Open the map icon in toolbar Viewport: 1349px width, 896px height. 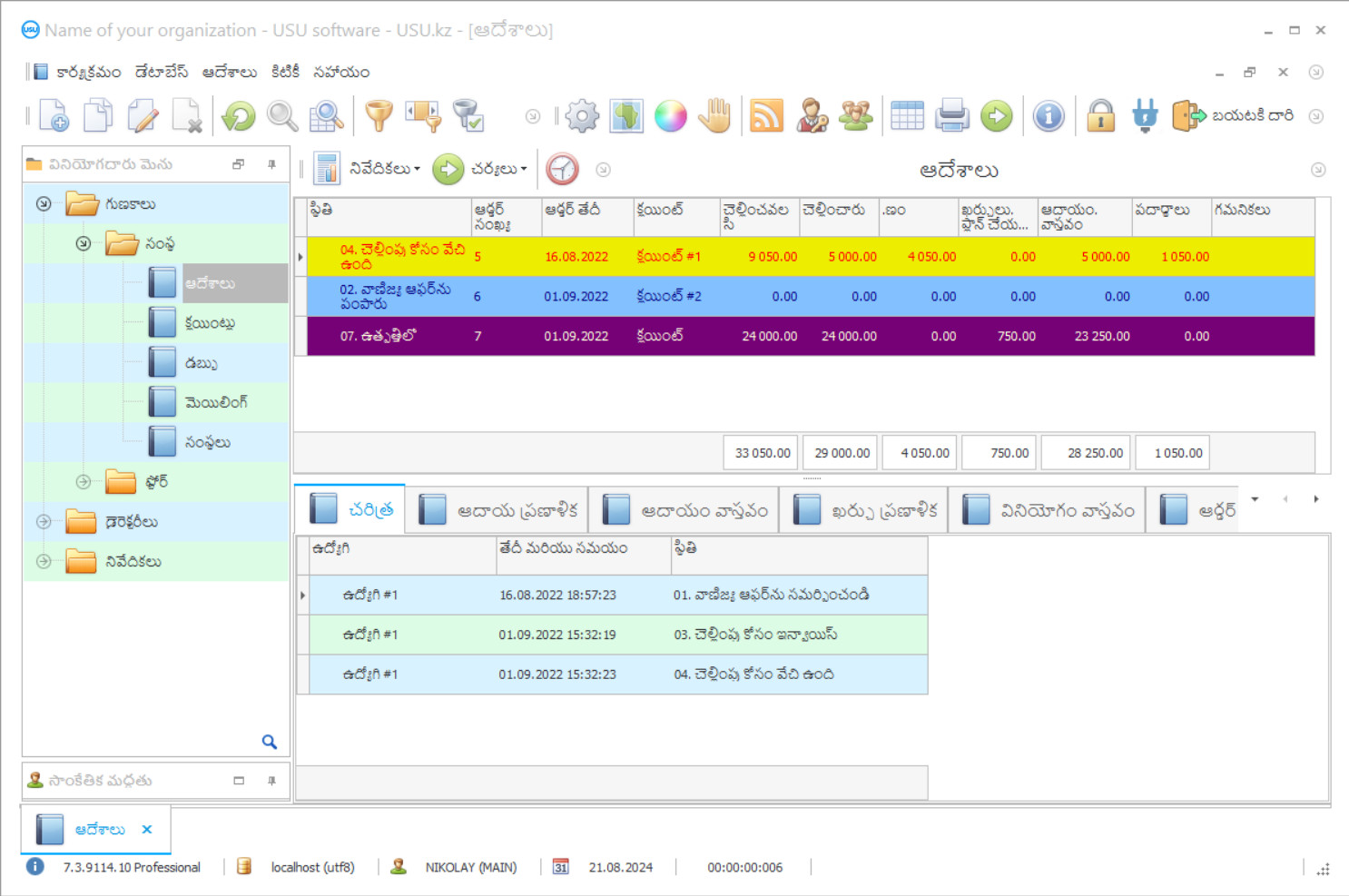626,116
